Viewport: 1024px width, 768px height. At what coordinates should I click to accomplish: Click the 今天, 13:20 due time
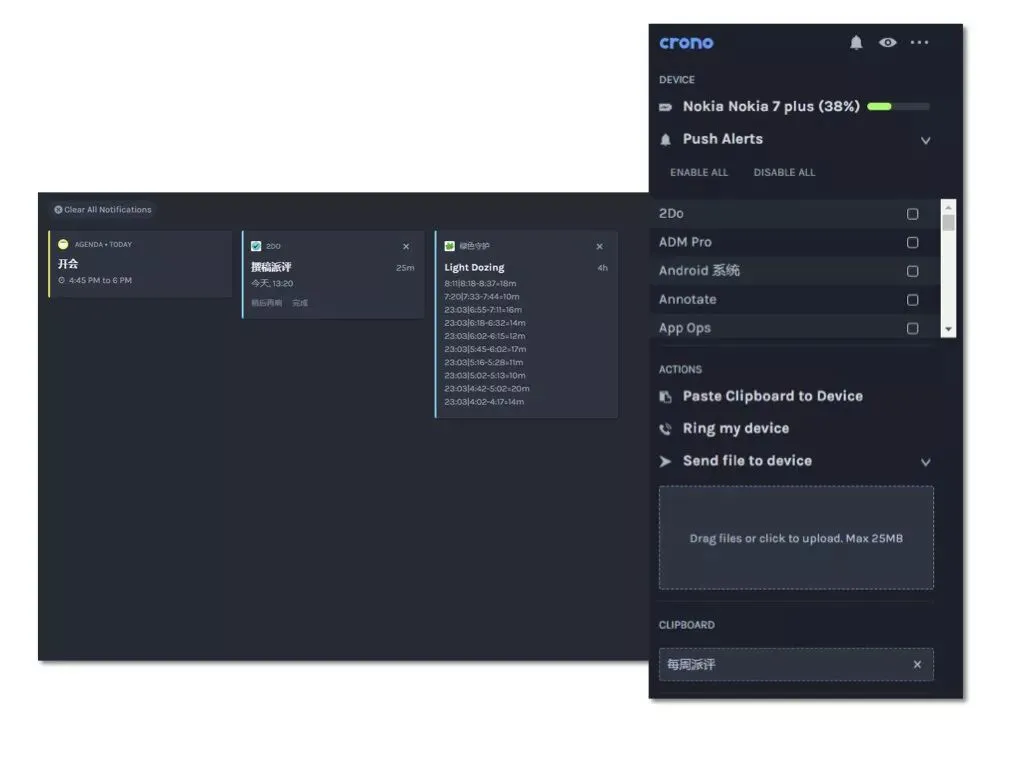pos(272,283)
